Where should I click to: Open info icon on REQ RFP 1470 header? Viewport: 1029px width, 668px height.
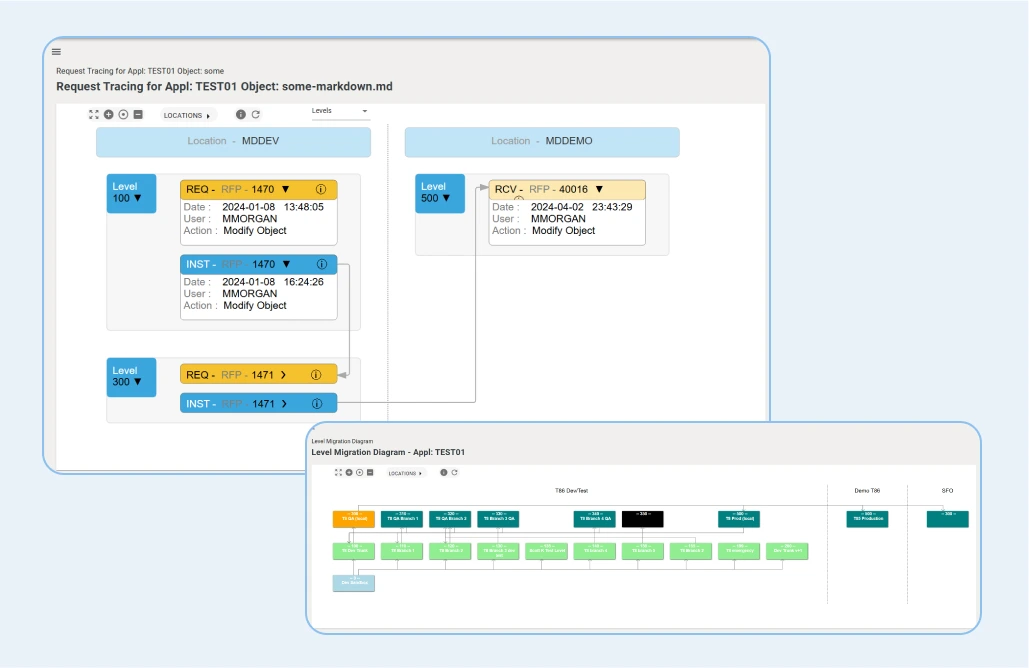[321, 189]
